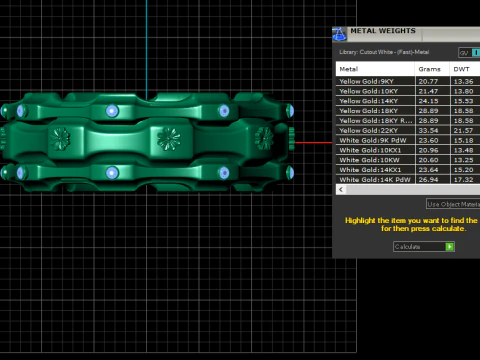
Task: Toggle the GV switch beside Library
Action: click(469, 53)
